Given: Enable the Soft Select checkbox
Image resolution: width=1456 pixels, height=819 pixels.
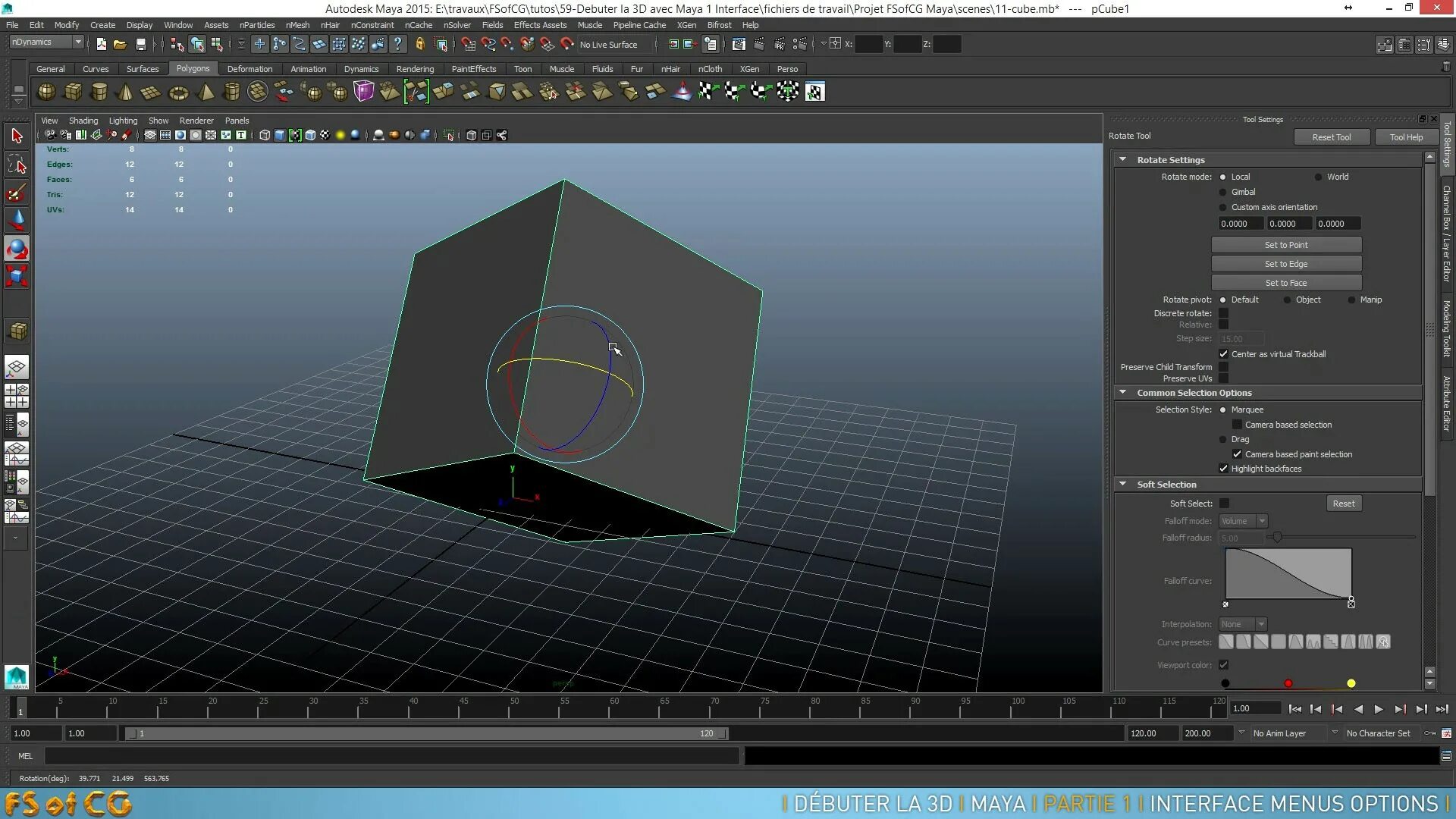Looking at the screenshot, I should (x=1224, y=504).
